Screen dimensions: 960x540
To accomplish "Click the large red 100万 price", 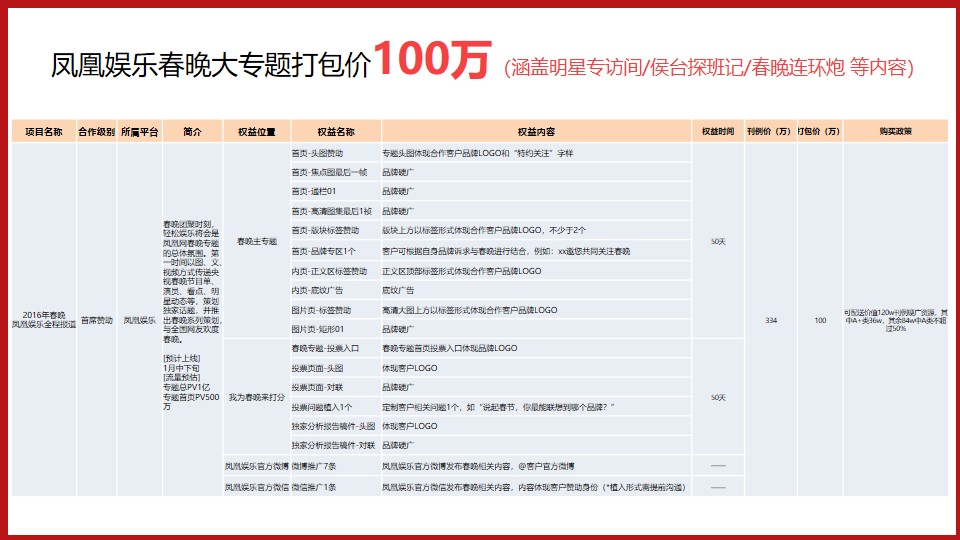I will pos(432,59).
